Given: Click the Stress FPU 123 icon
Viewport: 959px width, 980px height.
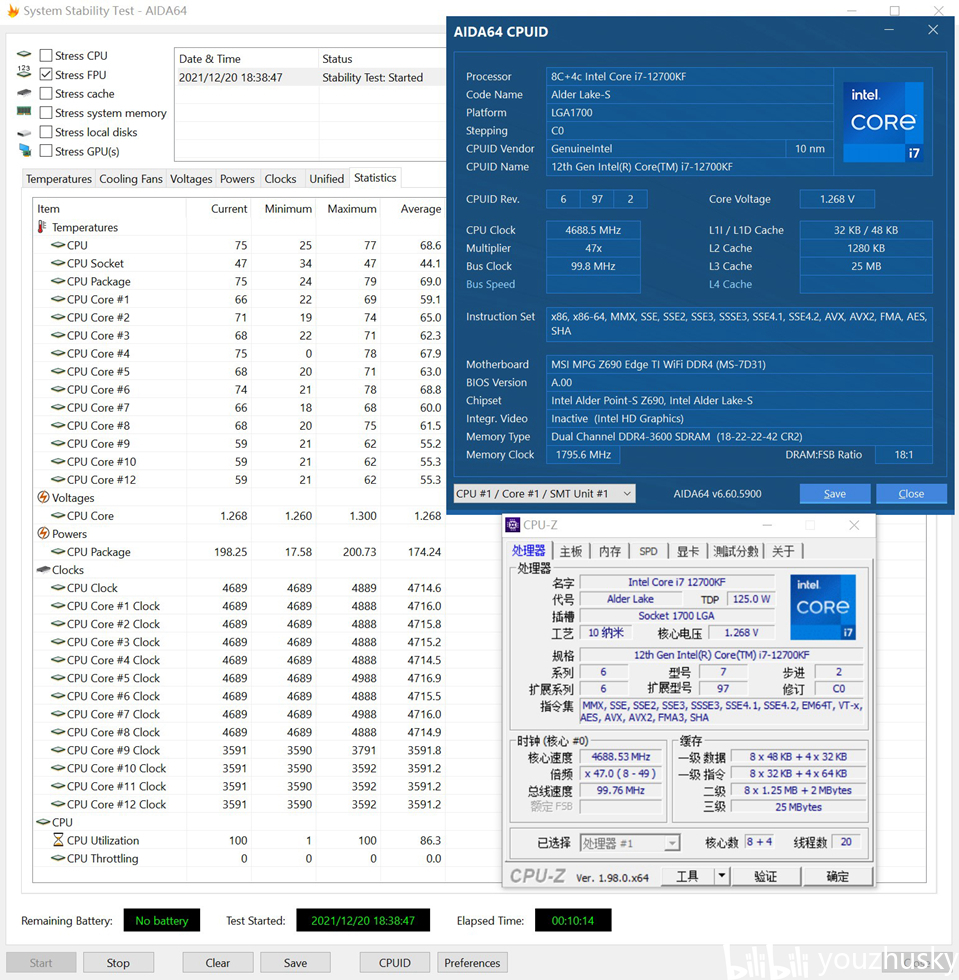Looking at the screenshot, I should pyautogui.click(x=24, y=71).
